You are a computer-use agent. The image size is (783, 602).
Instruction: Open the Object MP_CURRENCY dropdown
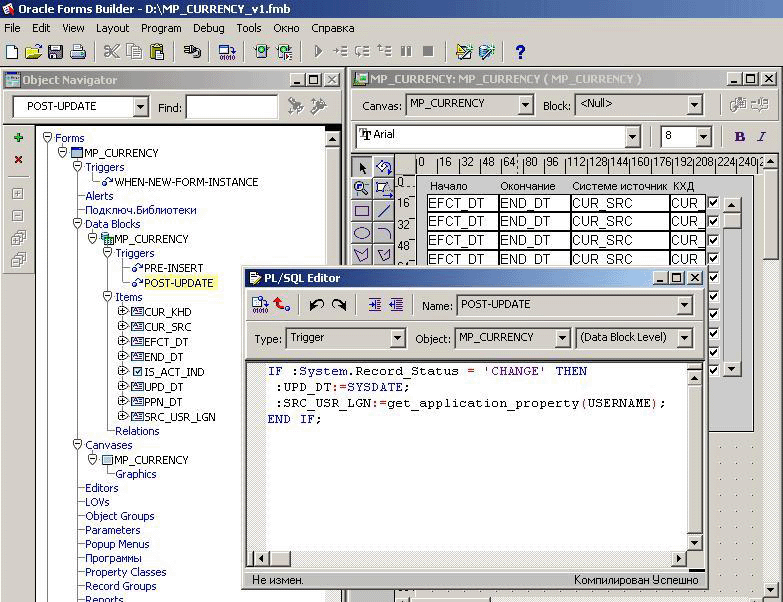click(562, 338)
